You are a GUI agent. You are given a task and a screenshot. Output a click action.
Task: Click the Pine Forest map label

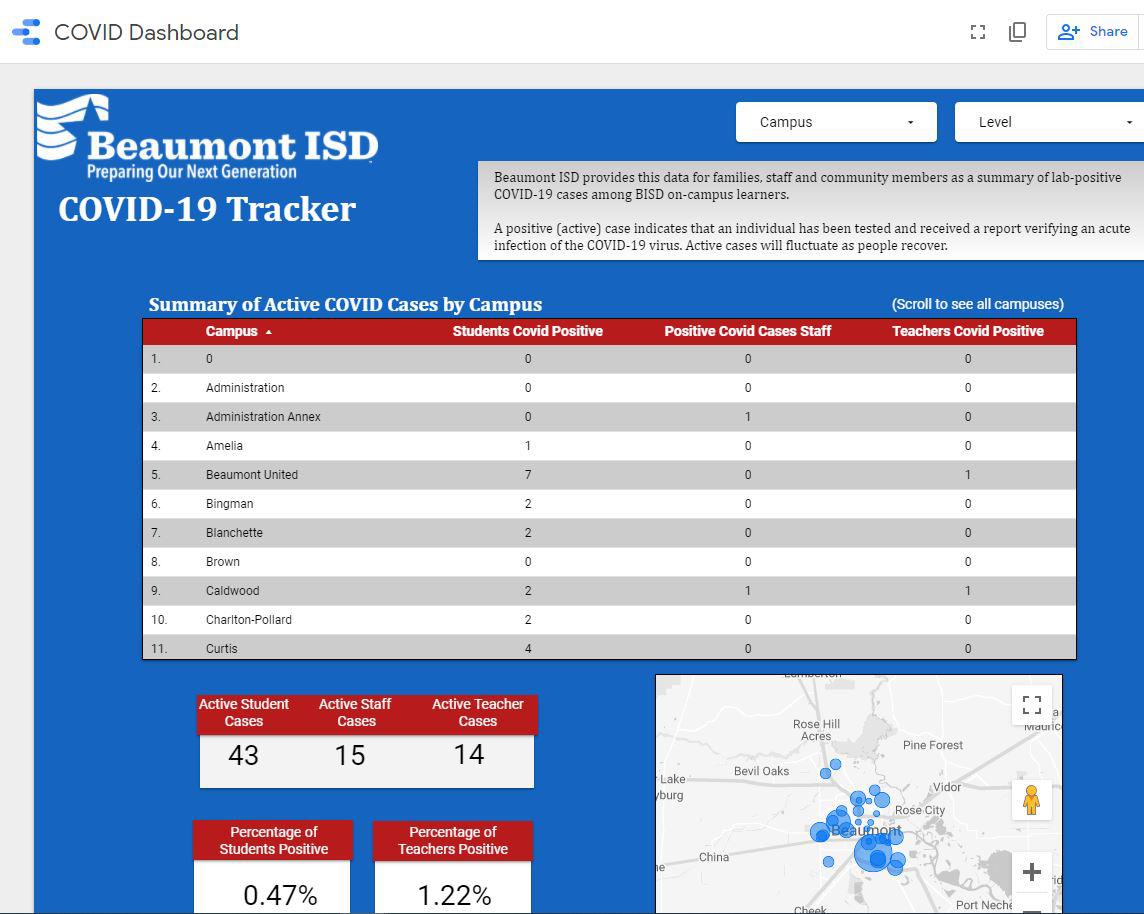932,745
